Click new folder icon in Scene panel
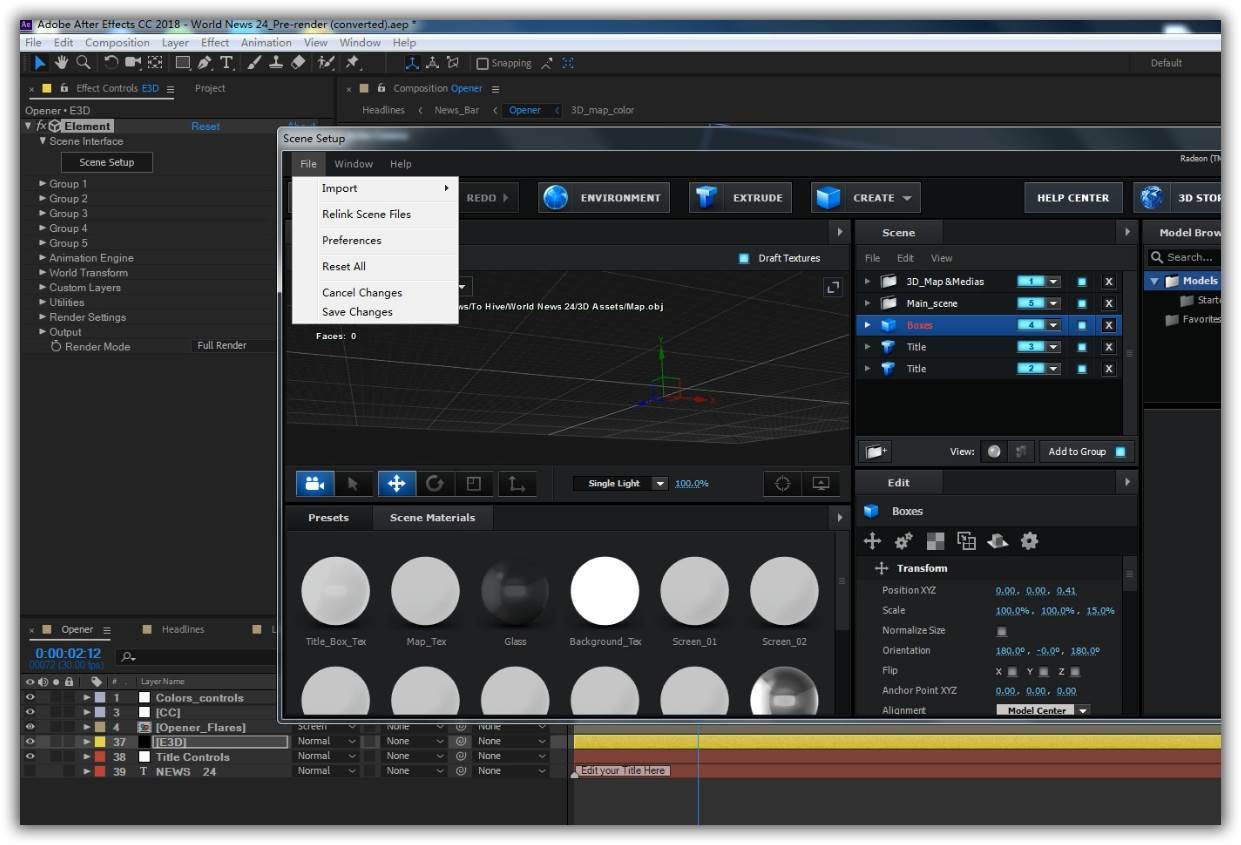This screenshot has height=845, width=1241. tap(877, 452)
